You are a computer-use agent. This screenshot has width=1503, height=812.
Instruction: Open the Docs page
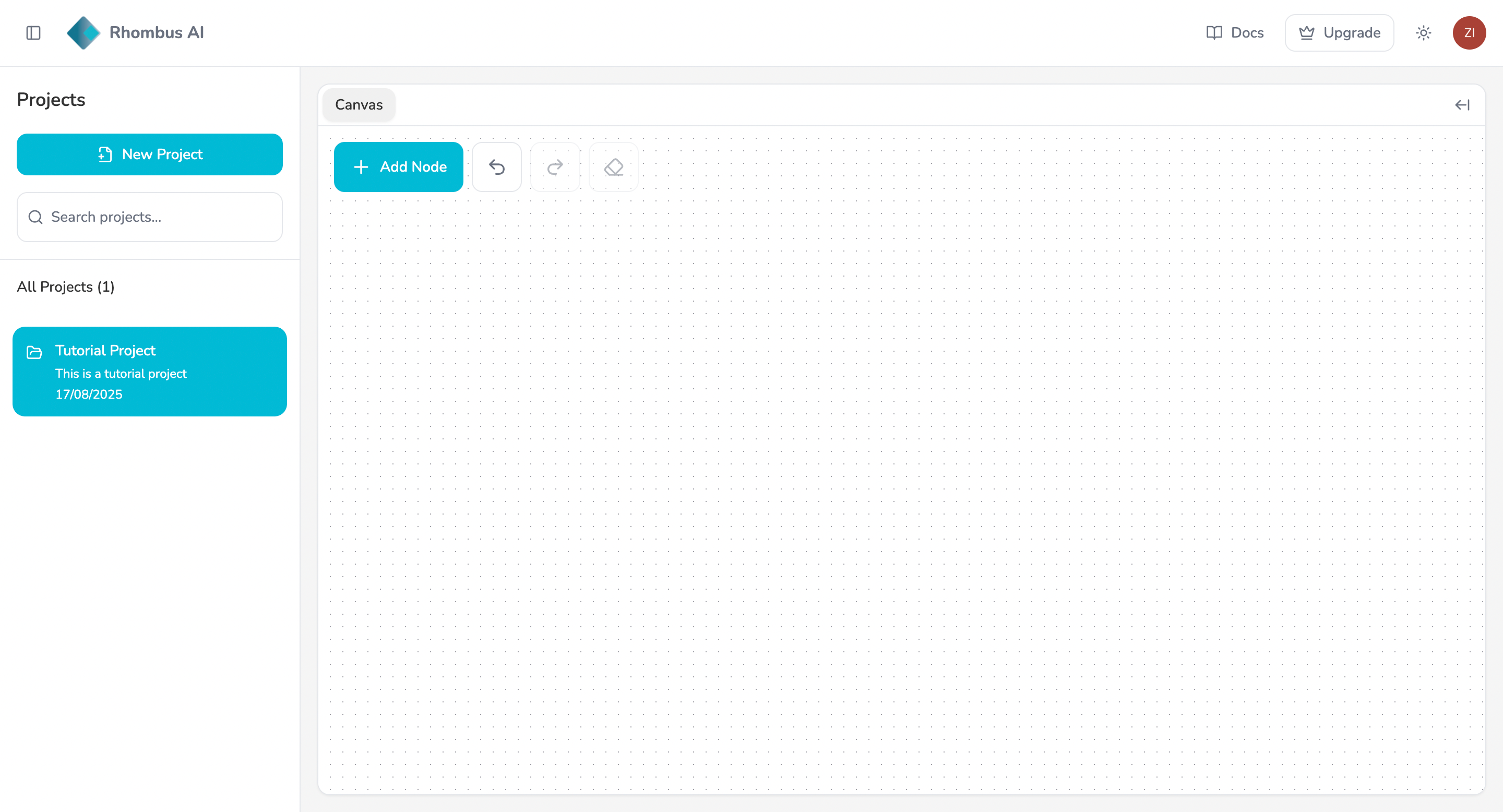1235,33
